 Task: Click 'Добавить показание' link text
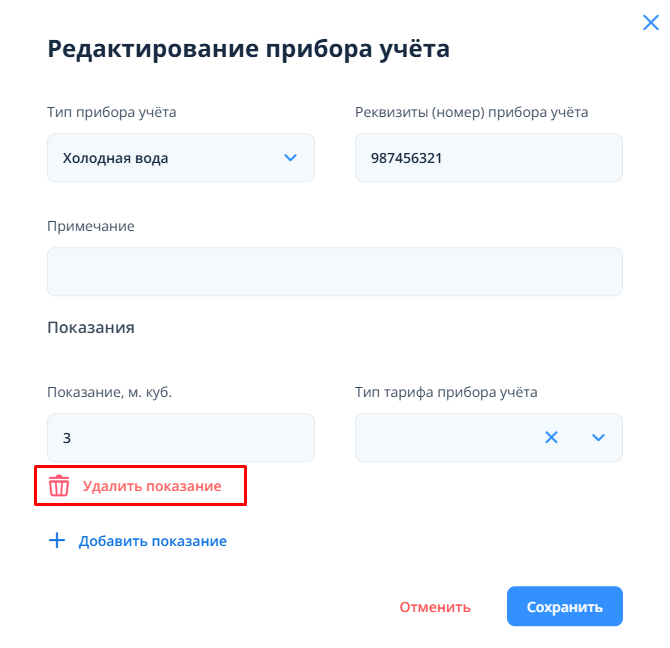pyautogui.click(x=153, y=541)
